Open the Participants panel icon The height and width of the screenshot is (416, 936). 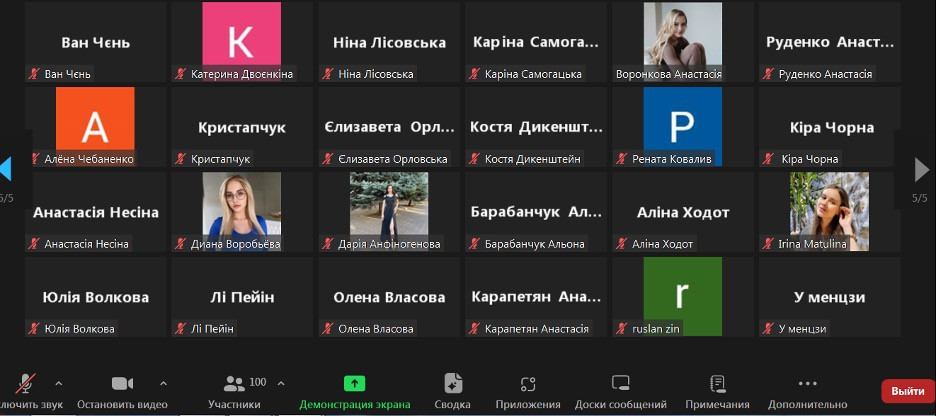click(235, 383)
